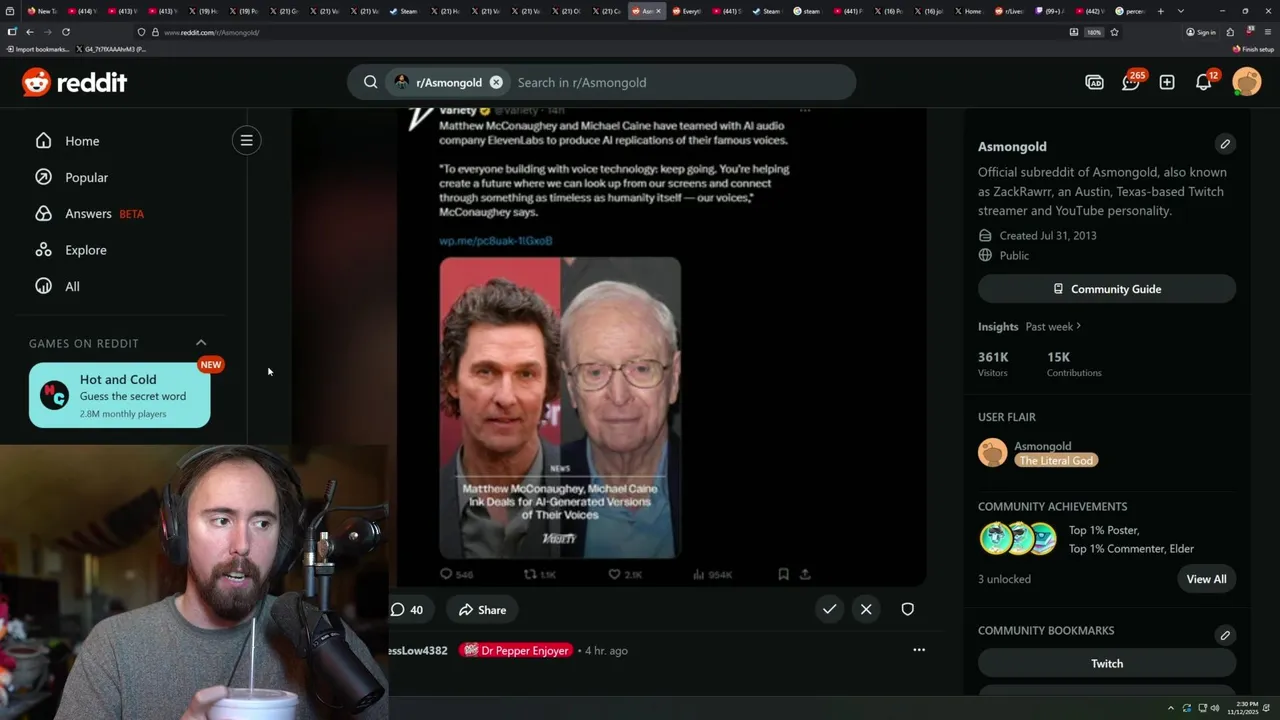Viewport: 1280px width, 720px height.
Task: Click the tweet share upload icon
Action: (x=805, y=574)
